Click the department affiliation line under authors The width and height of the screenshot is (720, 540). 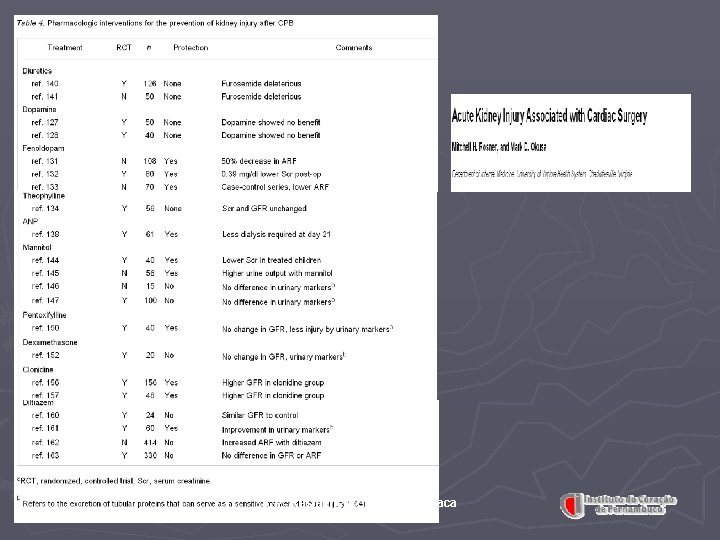542,174
